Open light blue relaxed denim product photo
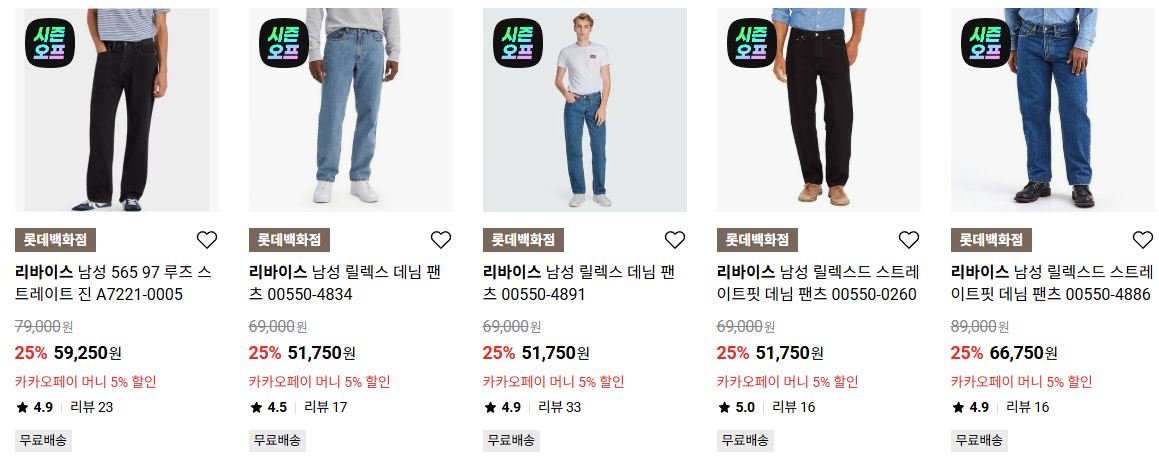 pos(351,110)
